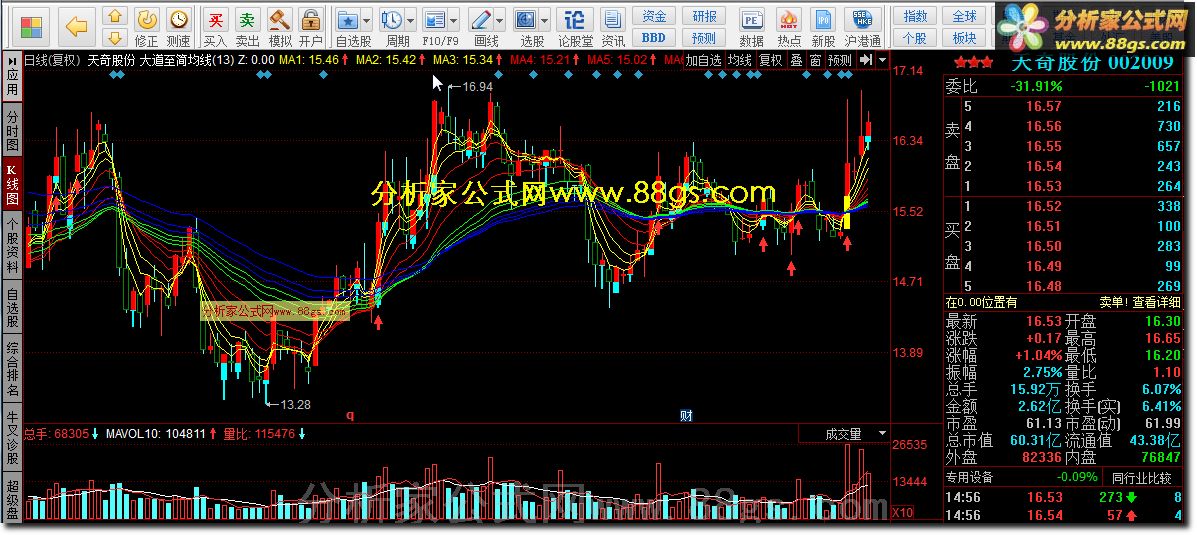1197x535 pixels.
Task: Click the 个股 button
Action: click(x=915, y=37)
